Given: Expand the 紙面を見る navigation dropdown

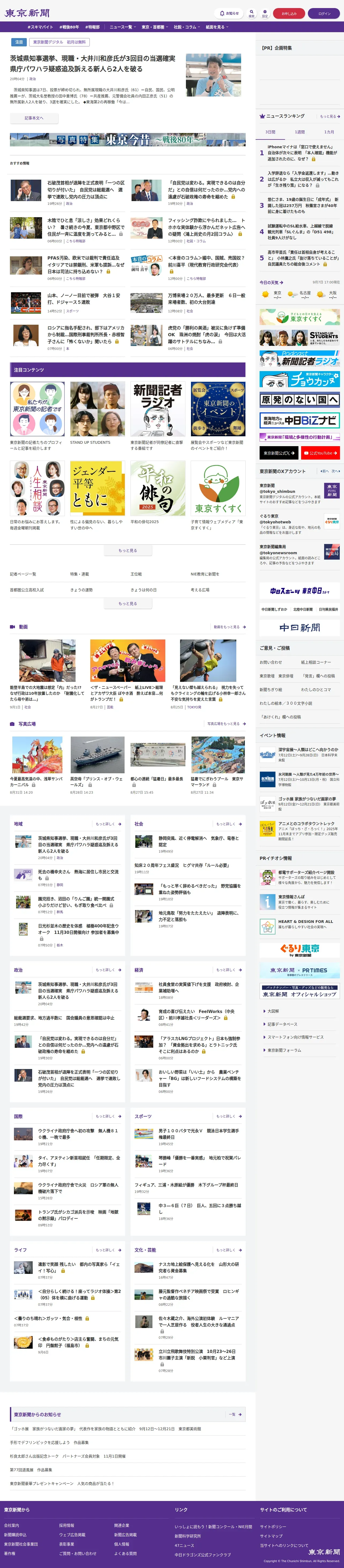Looking at the screenshot, I should pyautogui.click(x=217, y=27).
